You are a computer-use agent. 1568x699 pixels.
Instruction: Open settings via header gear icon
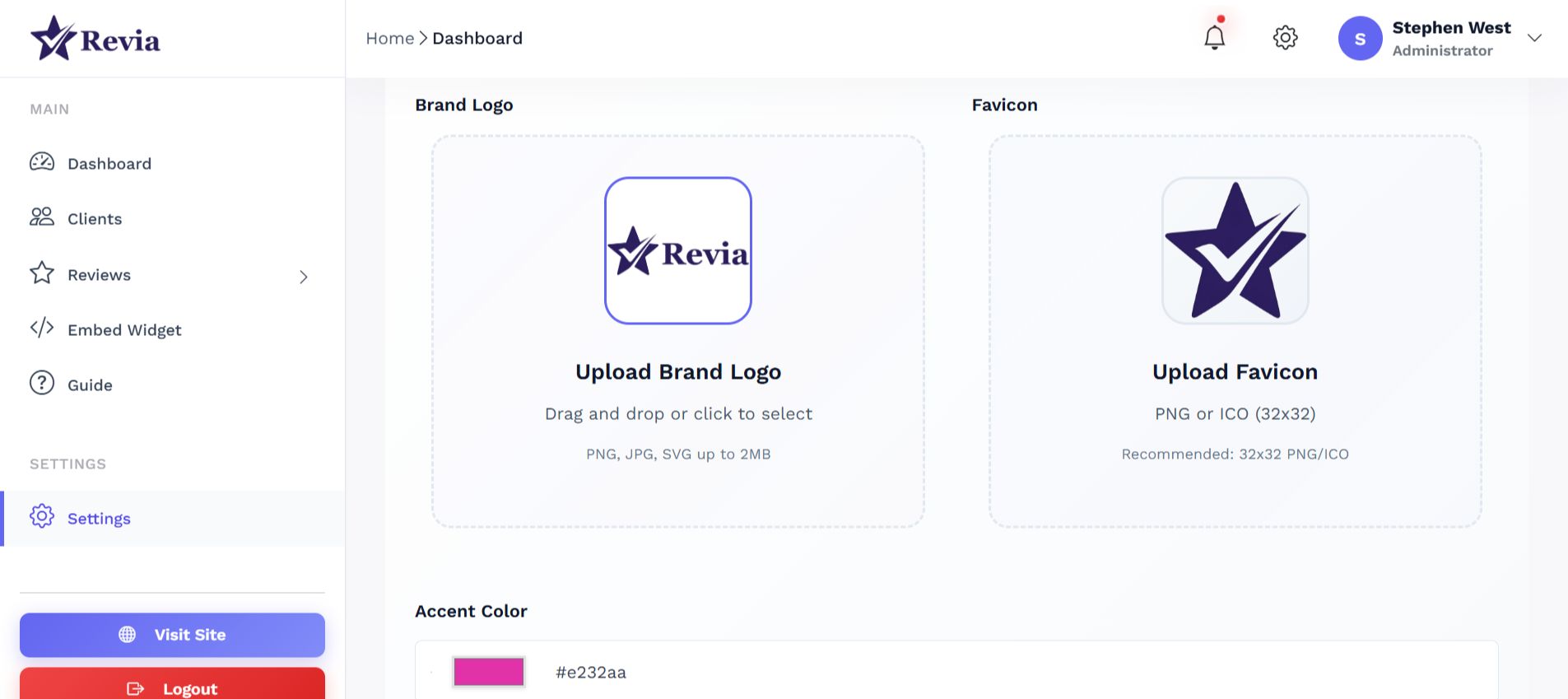click(x=1285, y=38)
